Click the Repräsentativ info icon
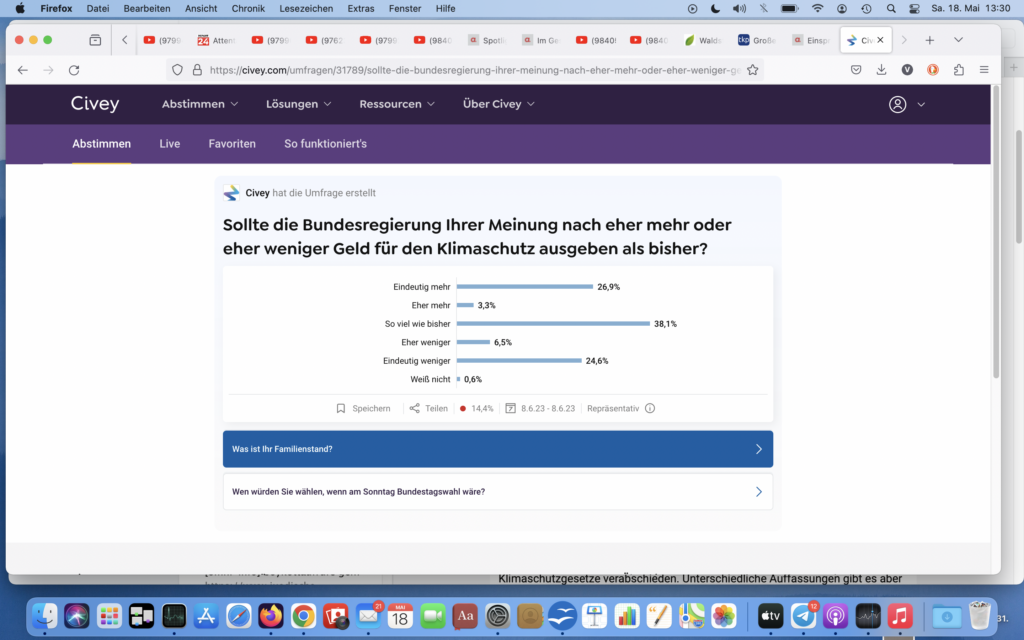The width and height of the screenshot is (1024, 640). [650, 408]
